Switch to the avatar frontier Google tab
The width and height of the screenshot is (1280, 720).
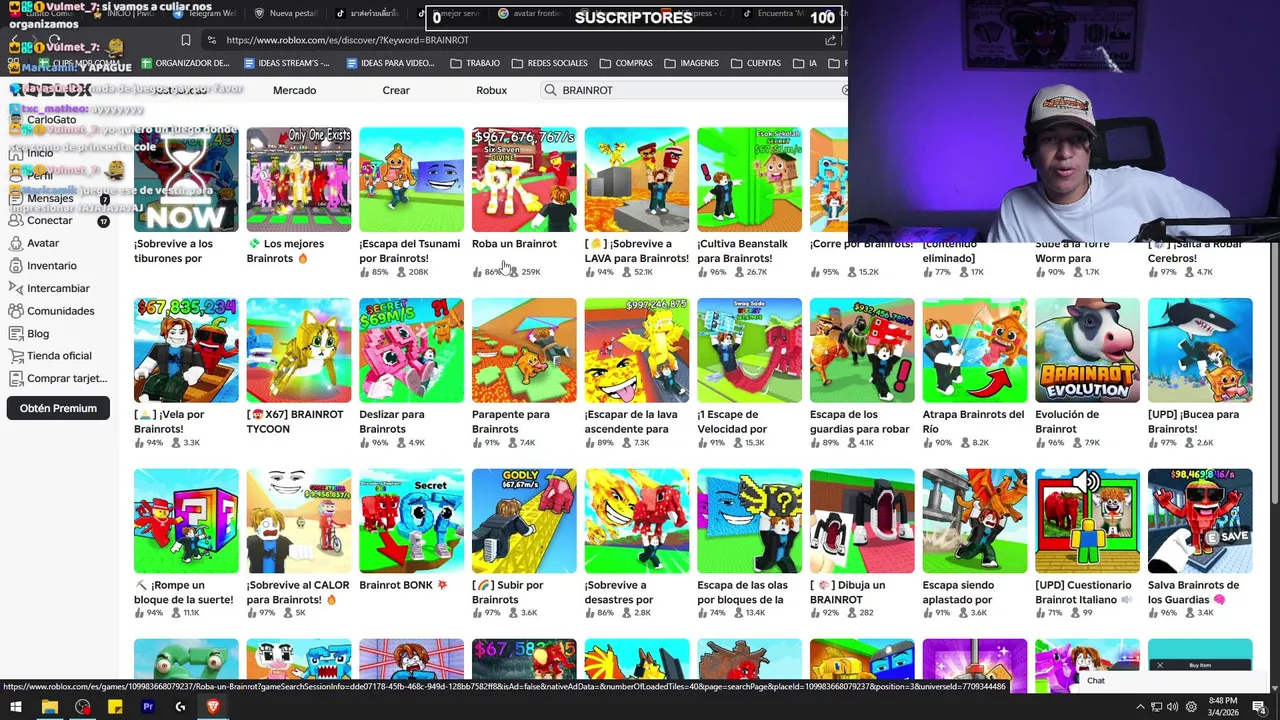pyautogui.click(x=530, y=14)
